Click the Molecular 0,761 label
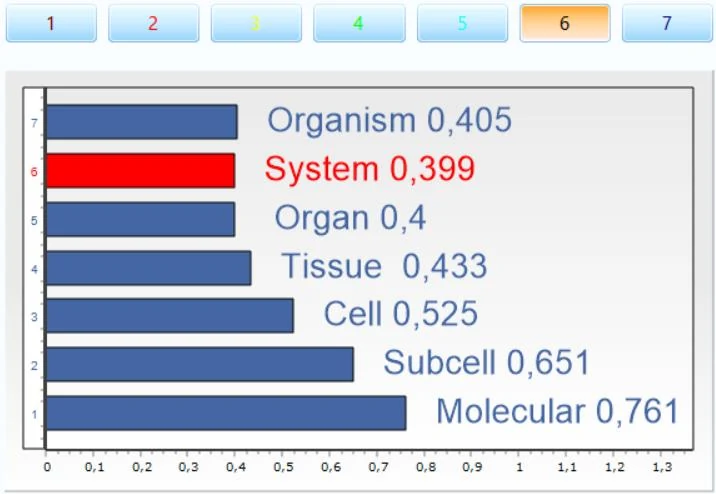The image size is (716, 494). (x=558, y=411)
